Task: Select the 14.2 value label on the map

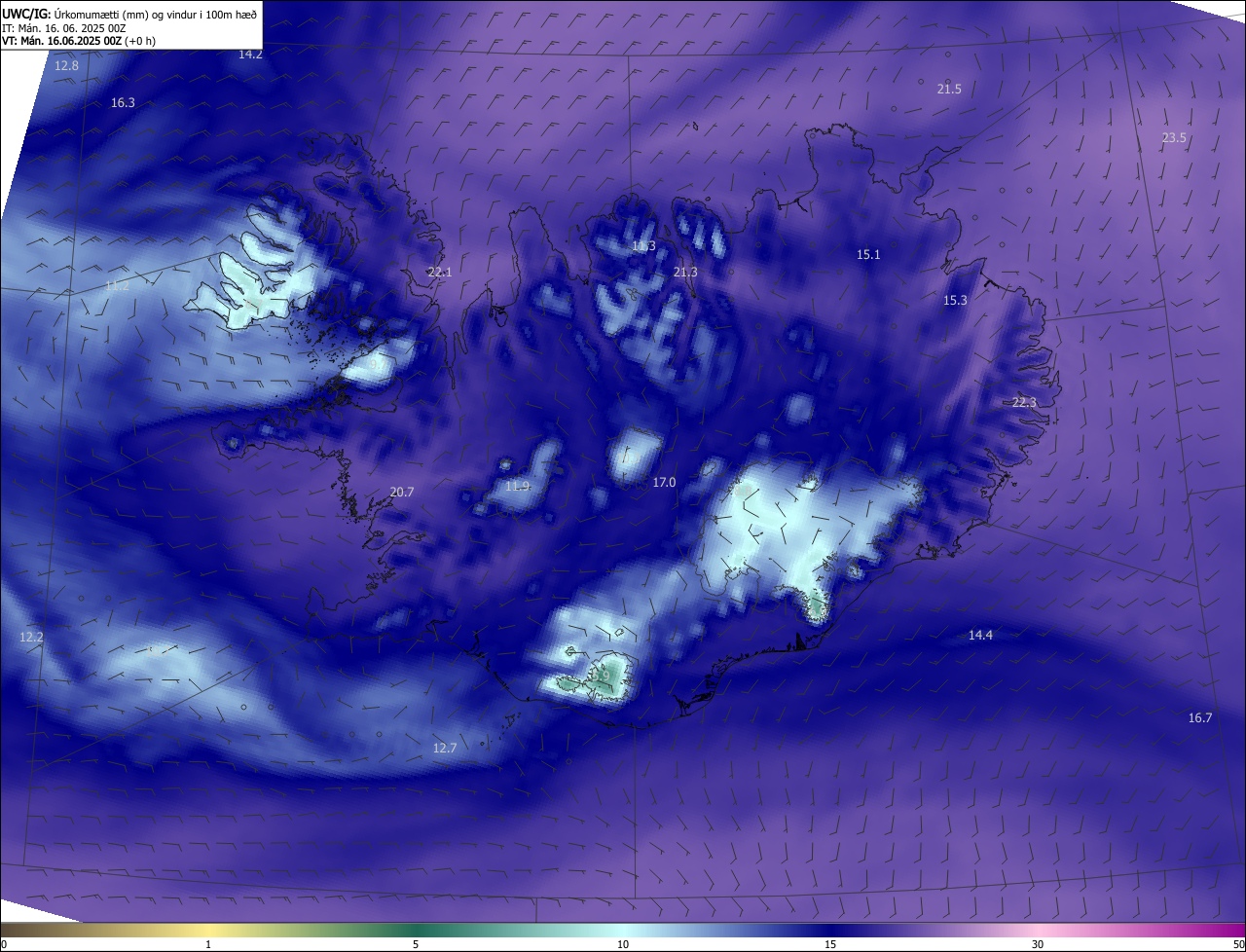Action: (250, 55)
